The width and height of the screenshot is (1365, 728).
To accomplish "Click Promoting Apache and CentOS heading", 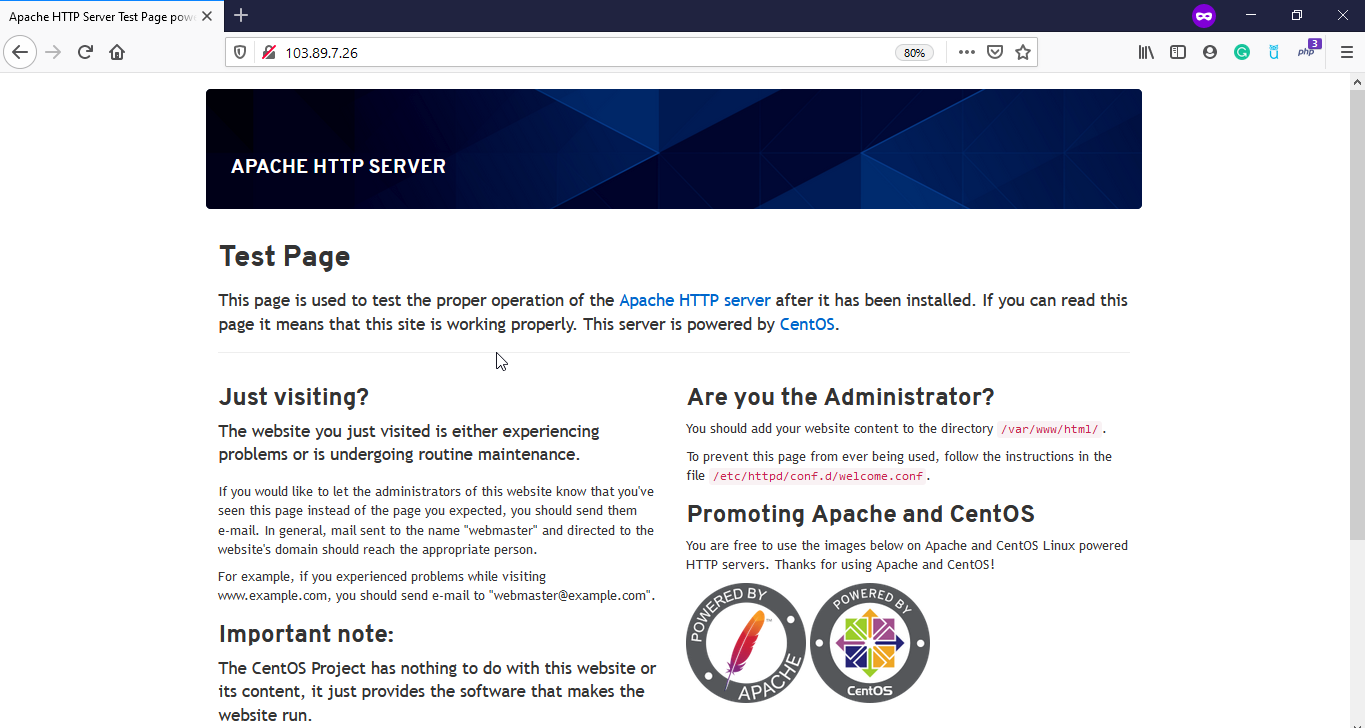I will pyautogui.click(x=861, y=514).
